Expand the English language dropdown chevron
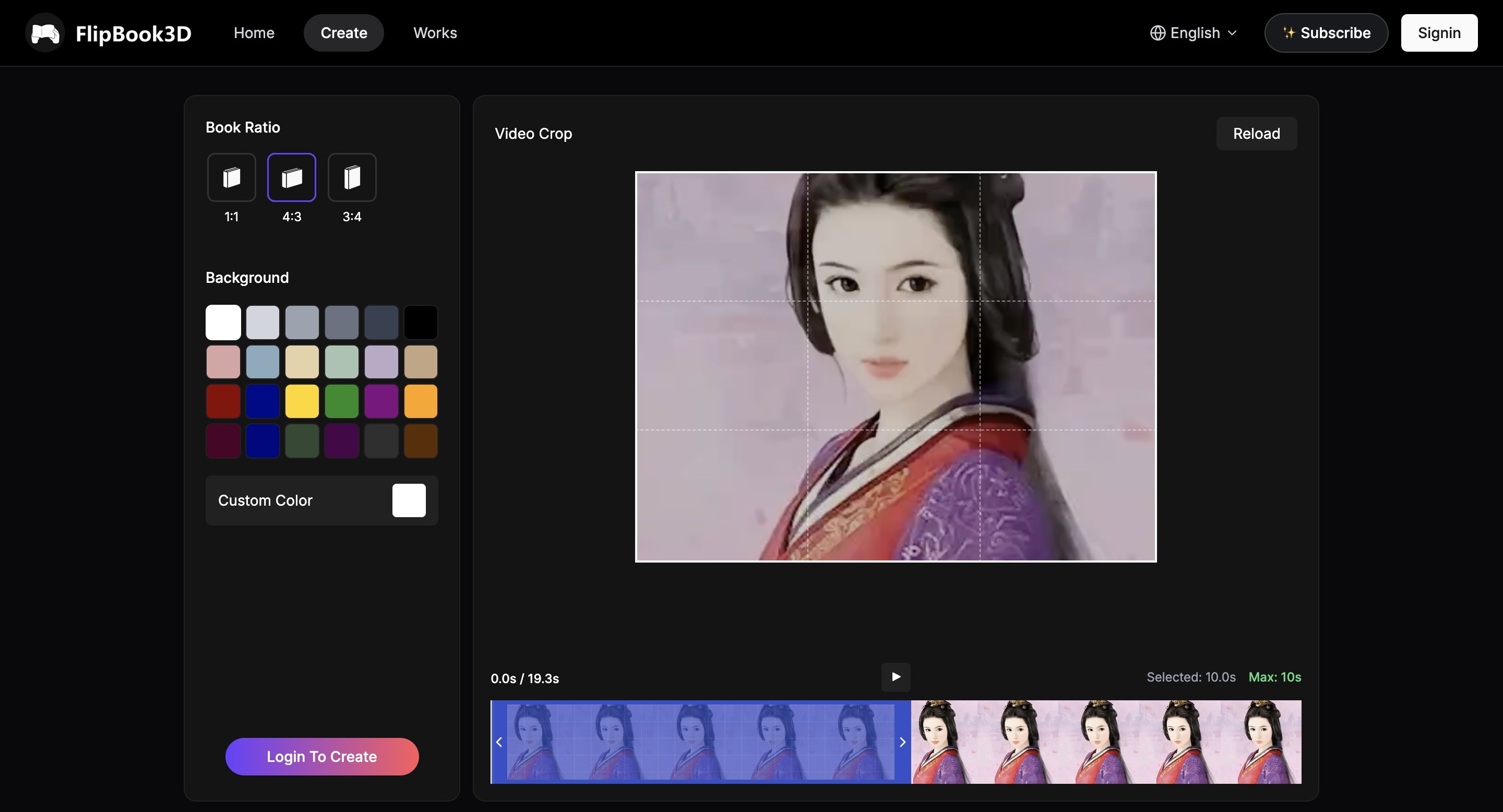This screenshot has width=1503, height=812. coord(1232,33)
